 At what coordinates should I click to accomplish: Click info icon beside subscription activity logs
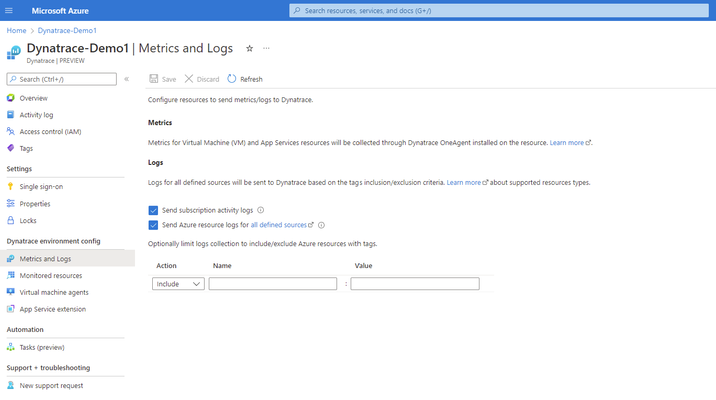[x=261, y=210]
